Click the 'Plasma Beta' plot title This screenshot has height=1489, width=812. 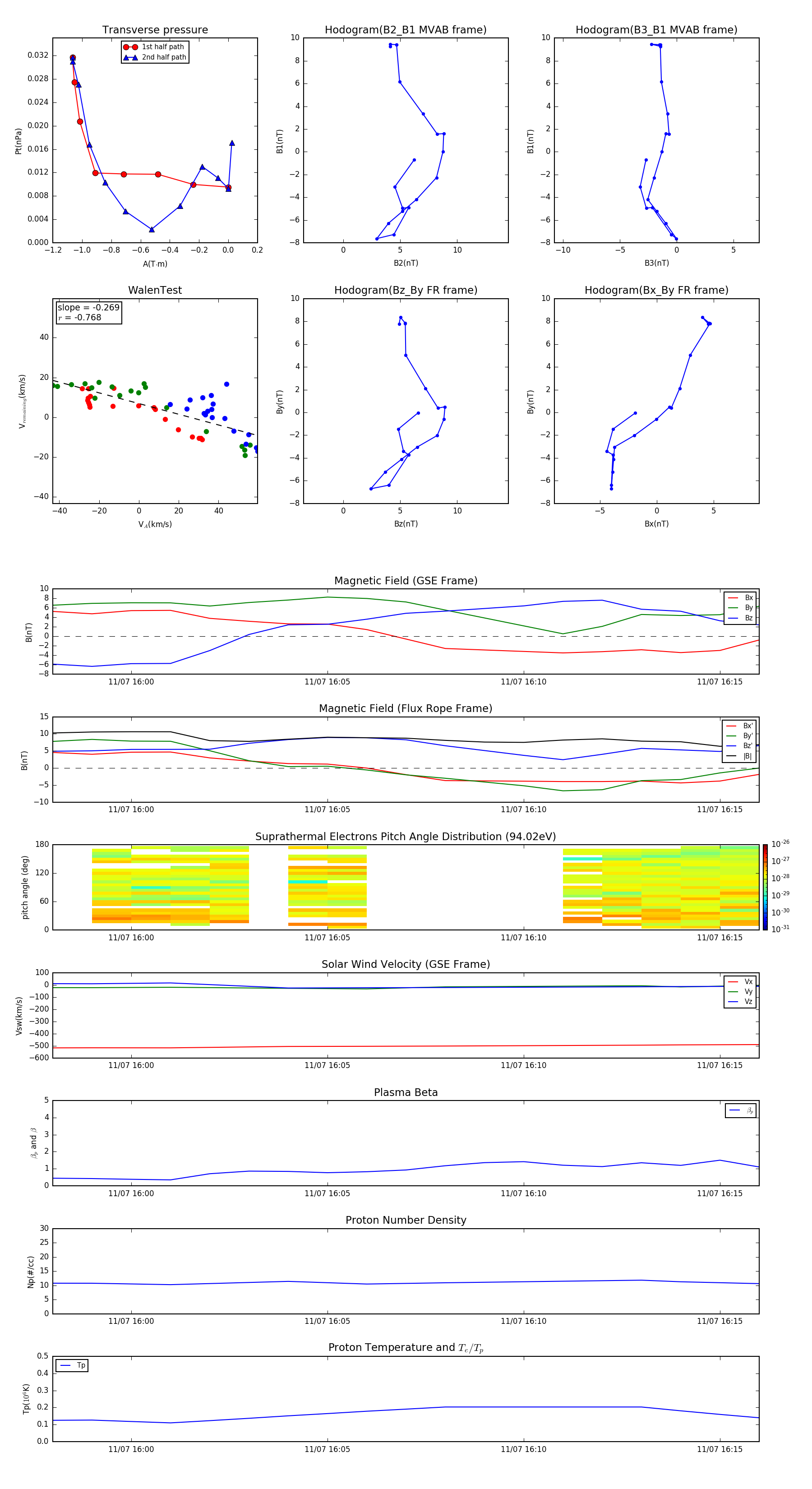(x=406, y=1092)
